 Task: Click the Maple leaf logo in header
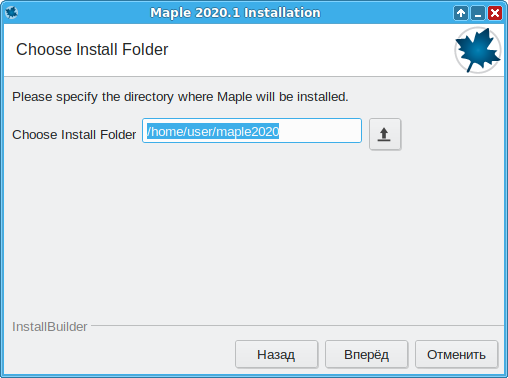tap(478, 50)
